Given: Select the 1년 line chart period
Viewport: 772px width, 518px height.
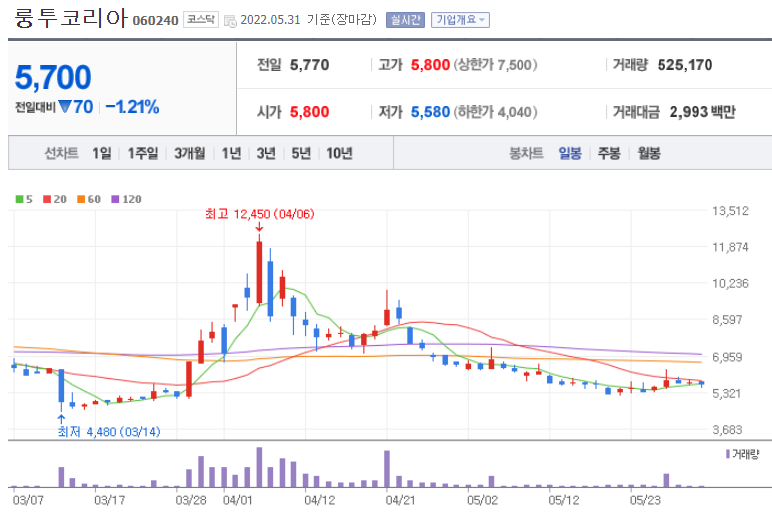Looking at the screenshot, I should coord(231,153).
